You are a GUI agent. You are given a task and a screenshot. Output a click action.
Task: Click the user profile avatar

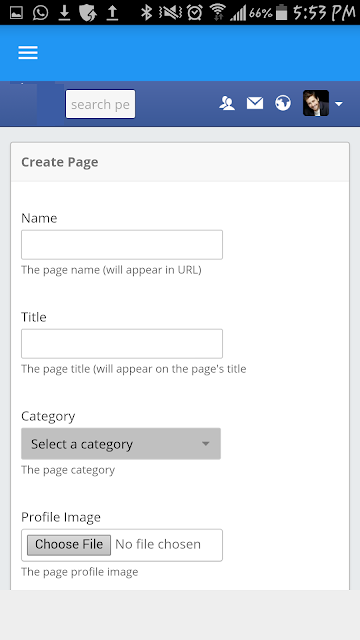316,103
